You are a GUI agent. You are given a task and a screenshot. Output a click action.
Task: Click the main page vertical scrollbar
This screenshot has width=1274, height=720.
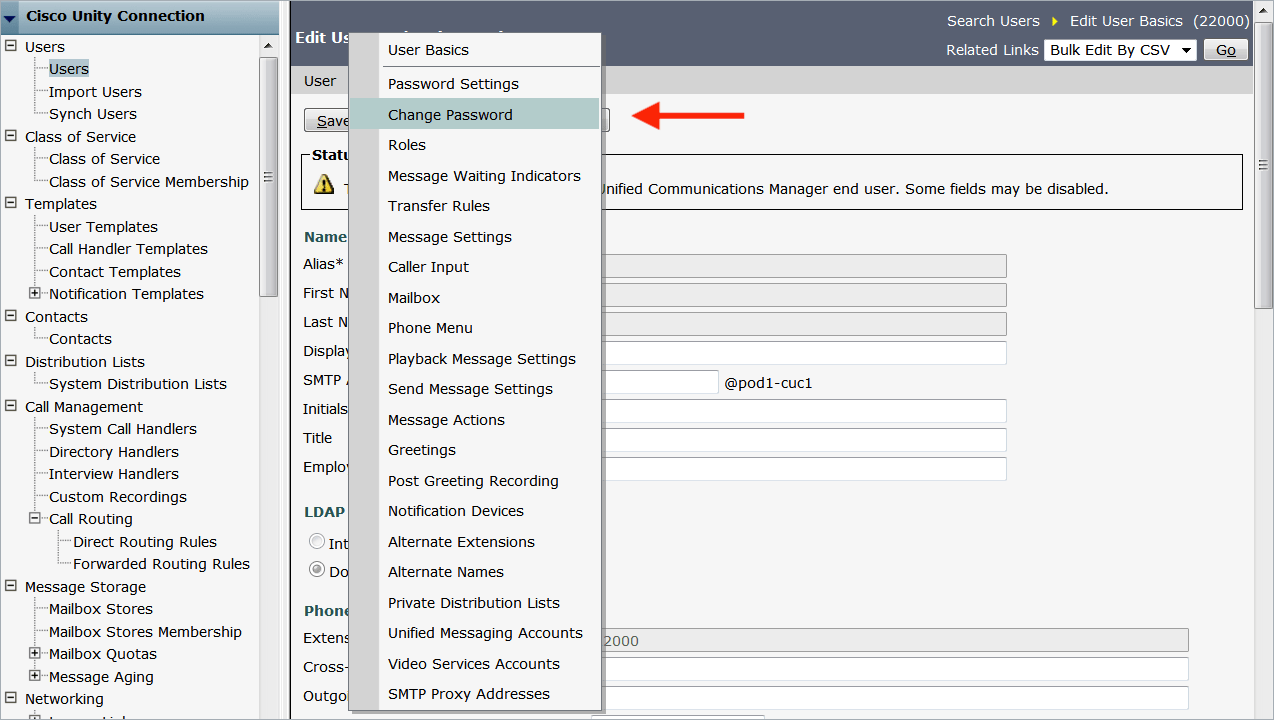[1264, 165]
